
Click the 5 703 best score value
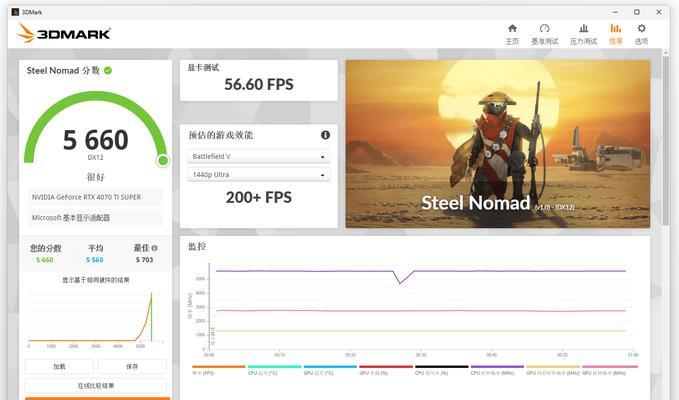coord(144,260)
